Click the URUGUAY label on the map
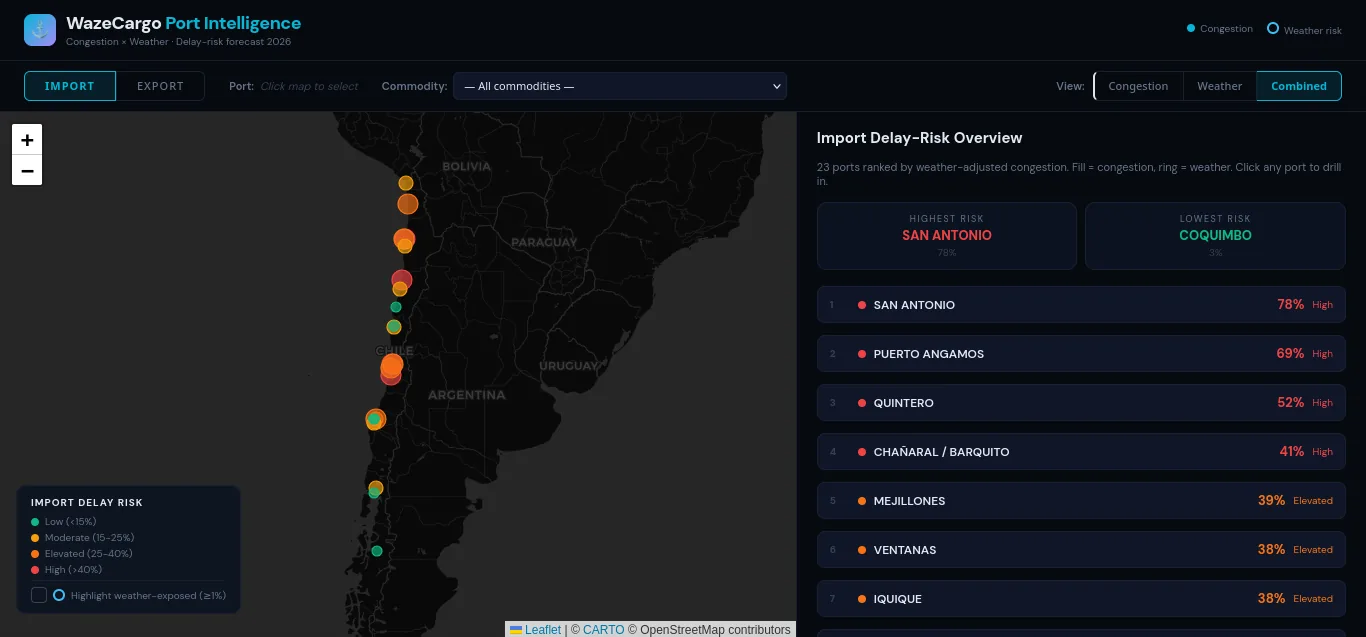Viewport: 1366px width, 637px height. coord(568,366)
